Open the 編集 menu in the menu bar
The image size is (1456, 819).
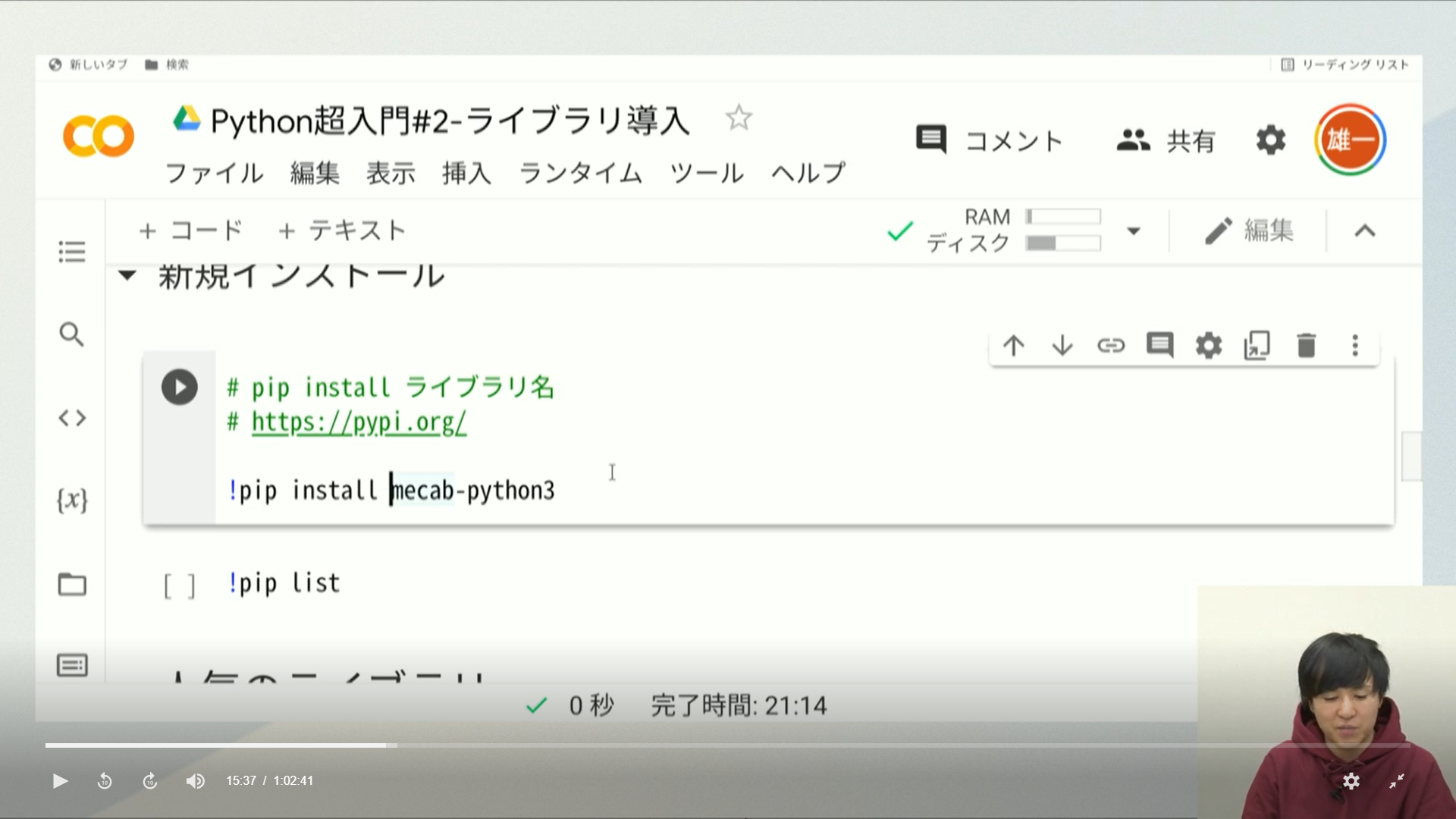pyautogui.click(x=315, y=174)
